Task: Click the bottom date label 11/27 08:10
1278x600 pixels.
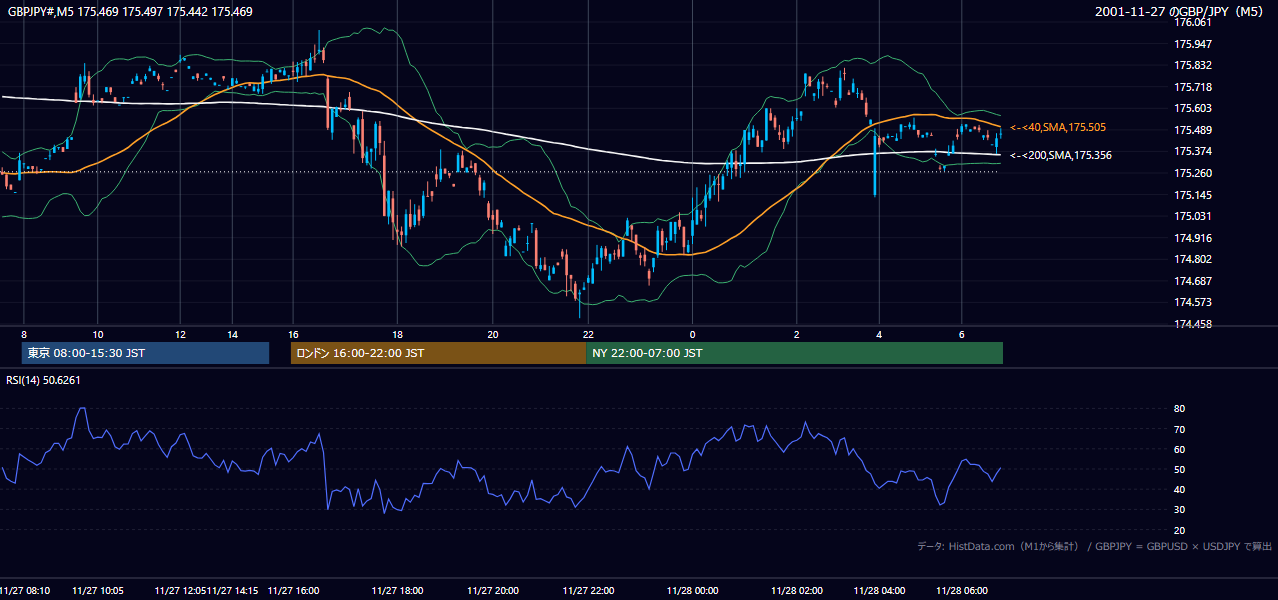Action: (x=26, y=591)
